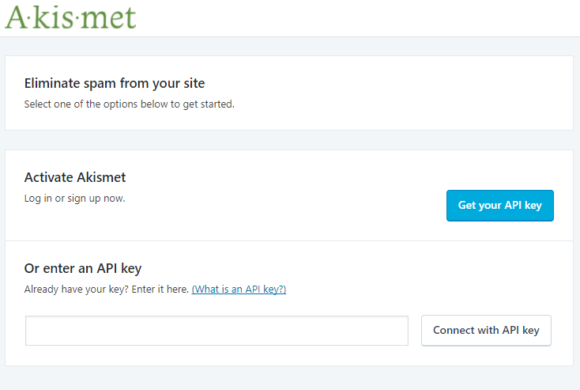Click the divider line above Or enter an API key

289,241
